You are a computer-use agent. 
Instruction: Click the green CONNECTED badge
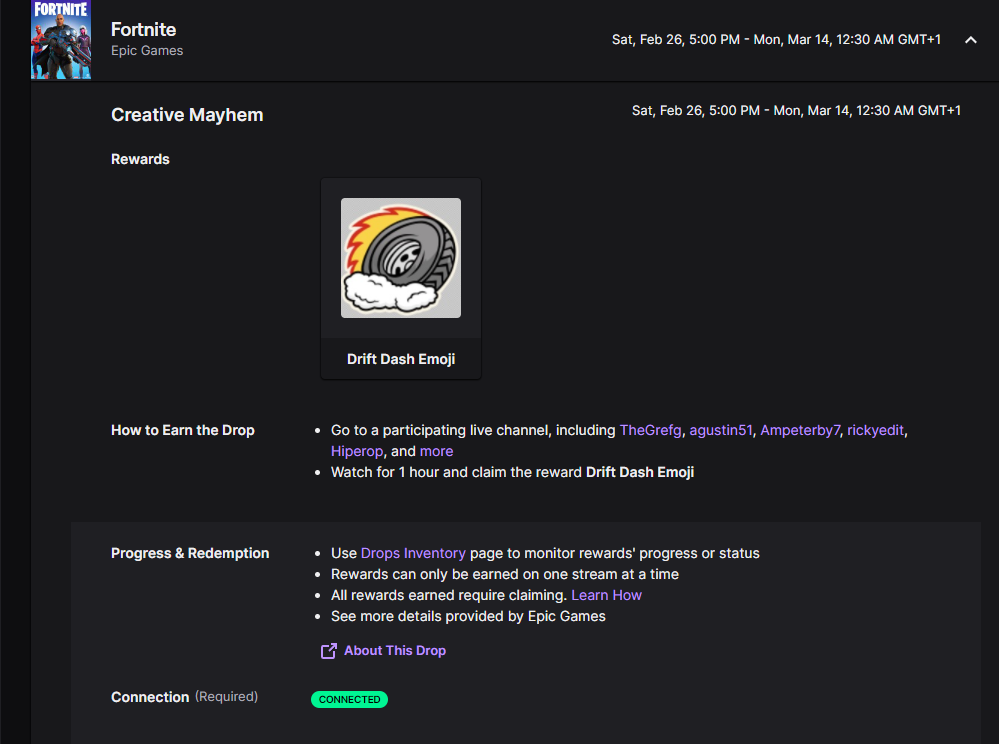(349, 700)
